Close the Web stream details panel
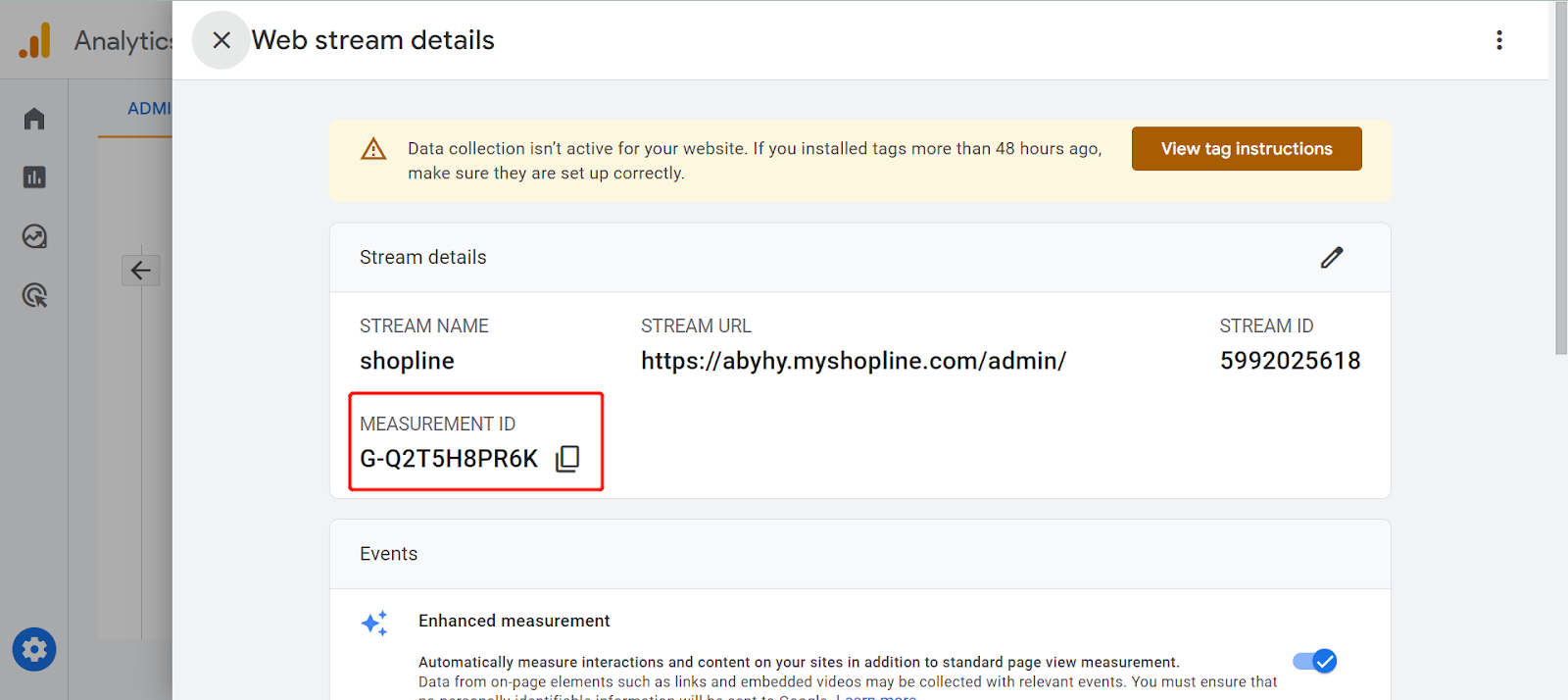The height and width of the screenshot is (700, 1568). click(221, 40)
